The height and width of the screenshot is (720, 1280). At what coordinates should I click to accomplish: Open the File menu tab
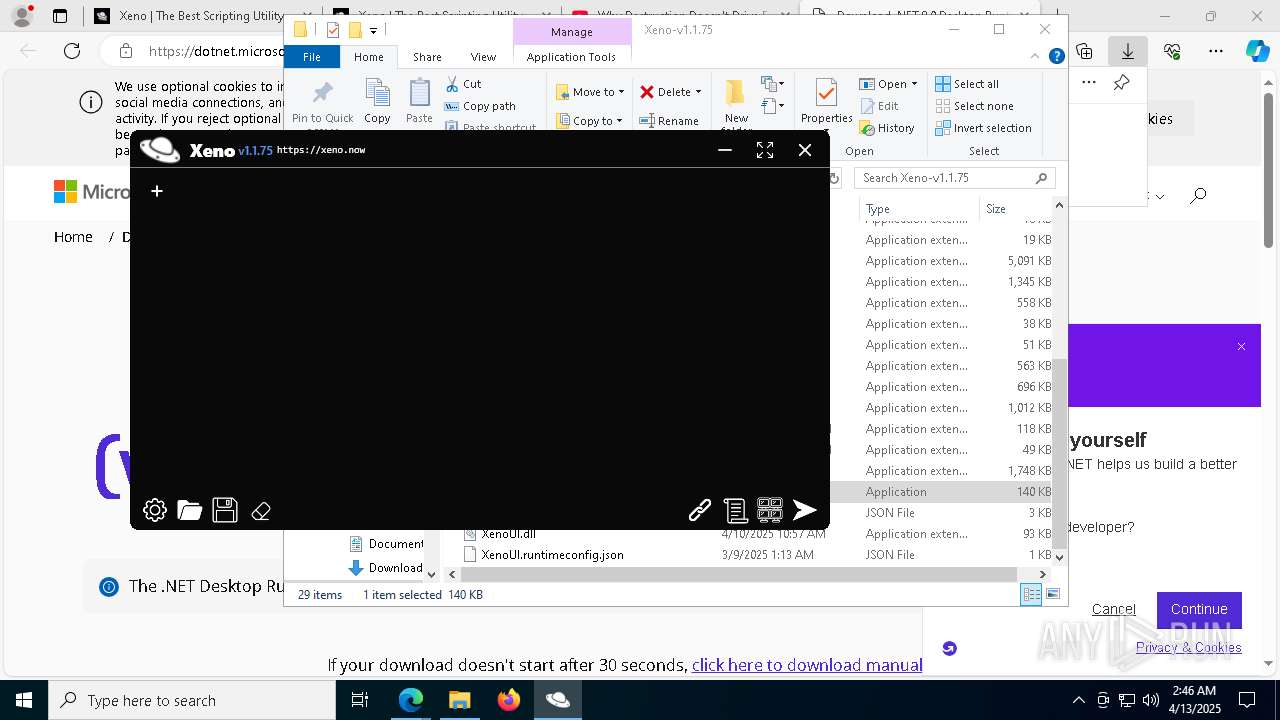312,57
